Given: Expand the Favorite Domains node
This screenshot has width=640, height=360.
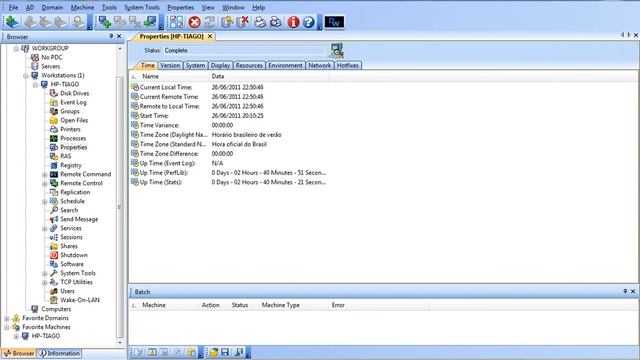Looking at the screenshot, I should click(7, 318).
